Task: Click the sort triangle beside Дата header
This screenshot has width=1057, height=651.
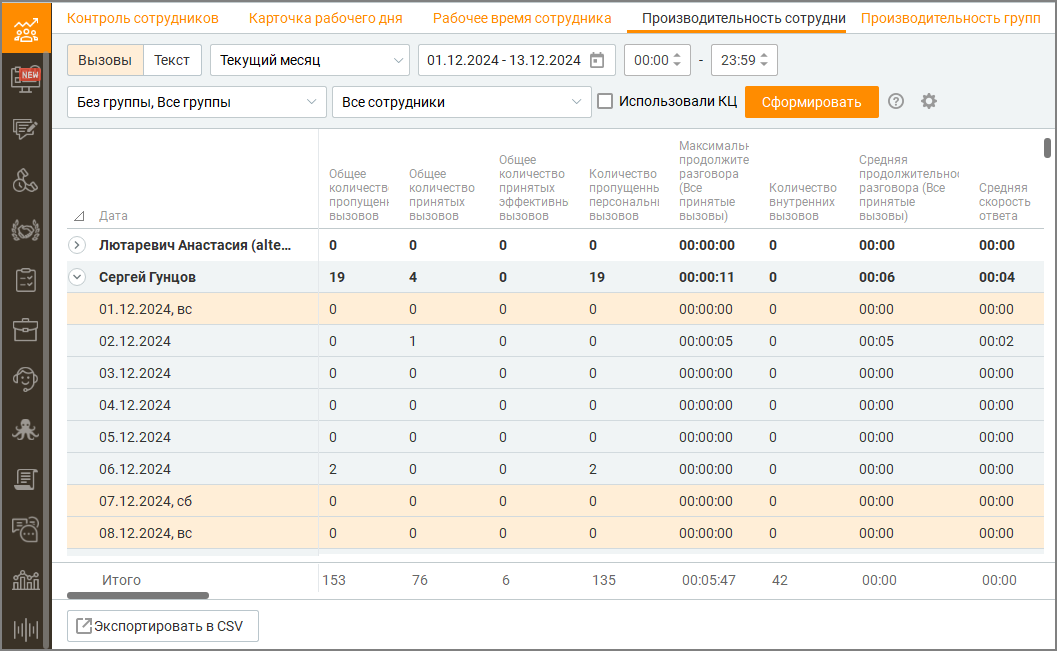Action: point(79,216)
